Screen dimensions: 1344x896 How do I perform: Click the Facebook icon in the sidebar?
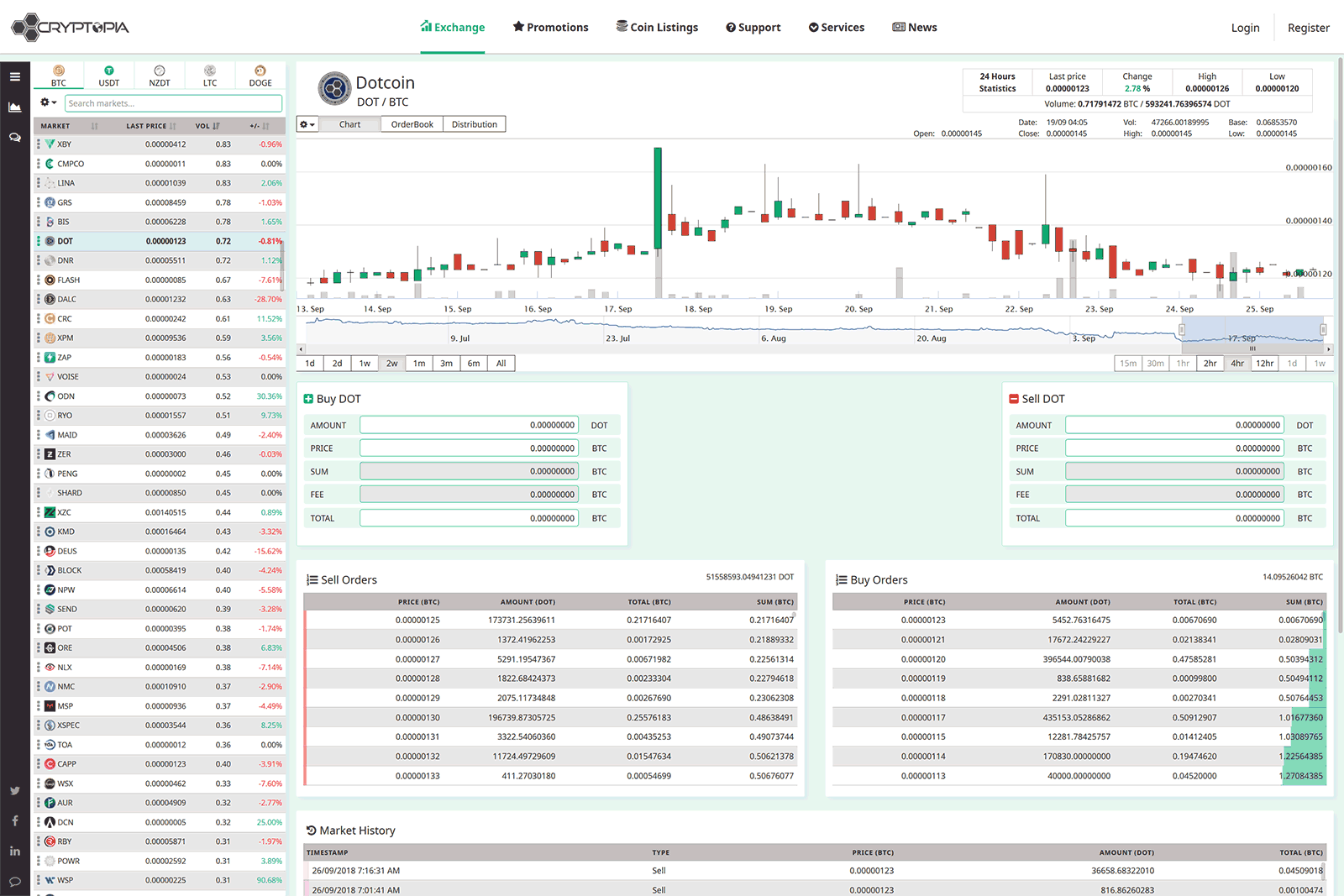click(x=15, y=820)
